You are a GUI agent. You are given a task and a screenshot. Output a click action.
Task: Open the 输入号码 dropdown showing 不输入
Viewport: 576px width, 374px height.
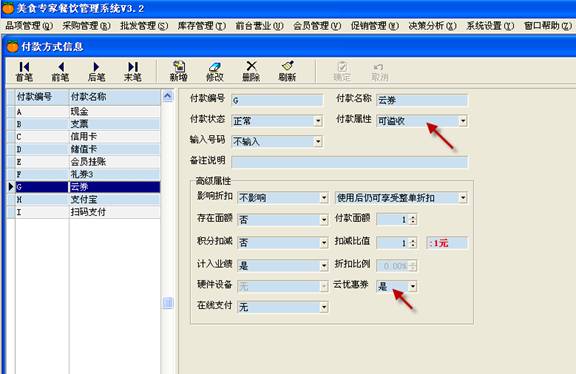tap(318, 141)
